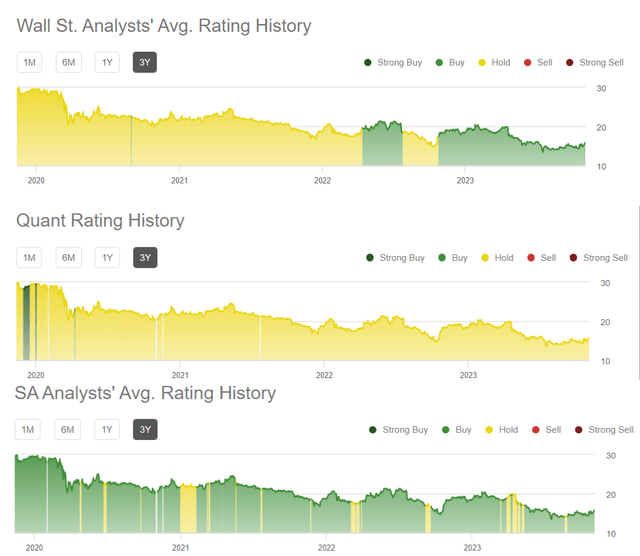
Task: Toggle Sell legend dot in Quant Rating chart
Action: [531, 258]
